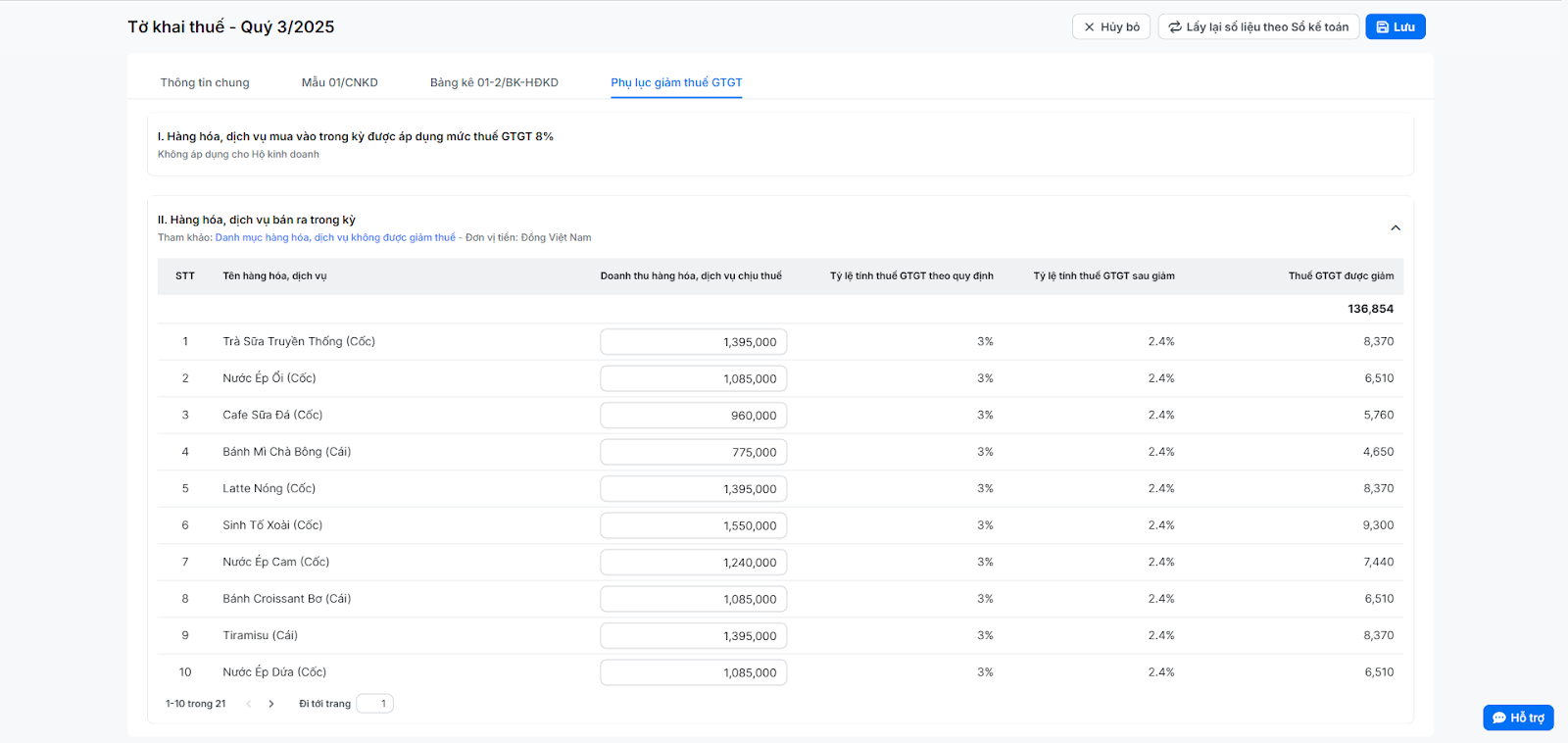Select Phụ lục giảm thuế GTGT tab
The image size is (1568, 743).
tap(676, 82)
